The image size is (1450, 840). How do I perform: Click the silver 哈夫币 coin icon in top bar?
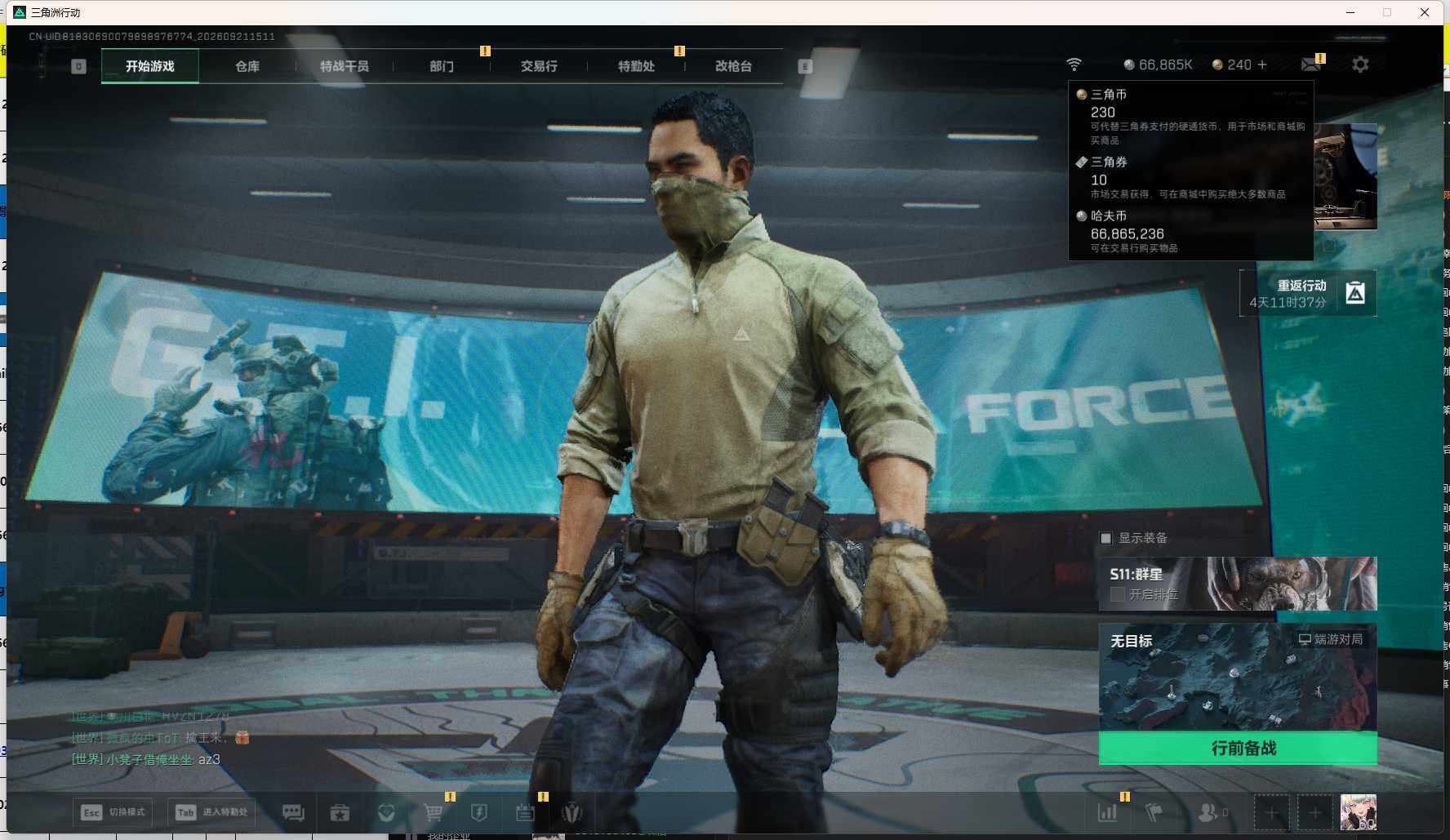(x=1129, y=64)
